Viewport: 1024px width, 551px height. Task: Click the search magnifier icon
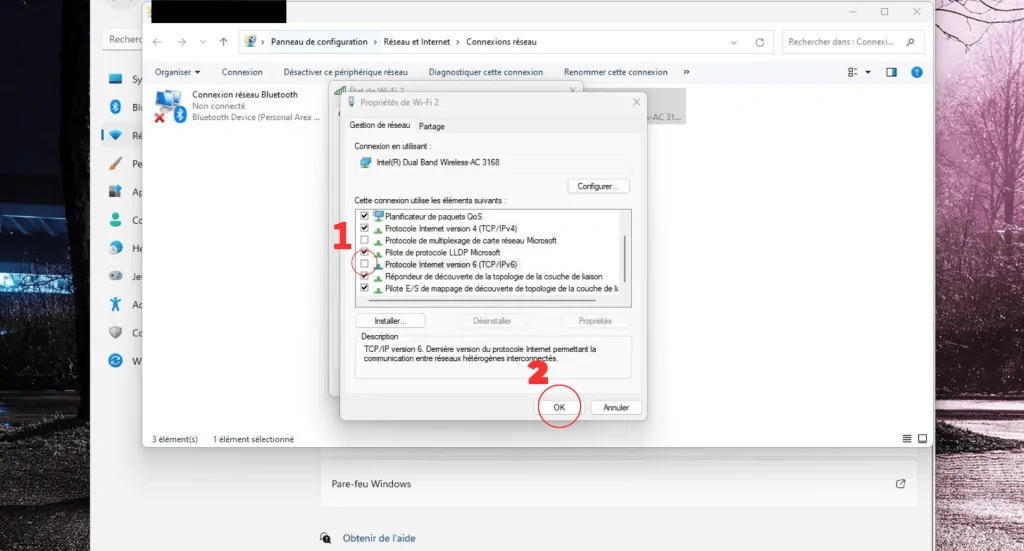910,42
